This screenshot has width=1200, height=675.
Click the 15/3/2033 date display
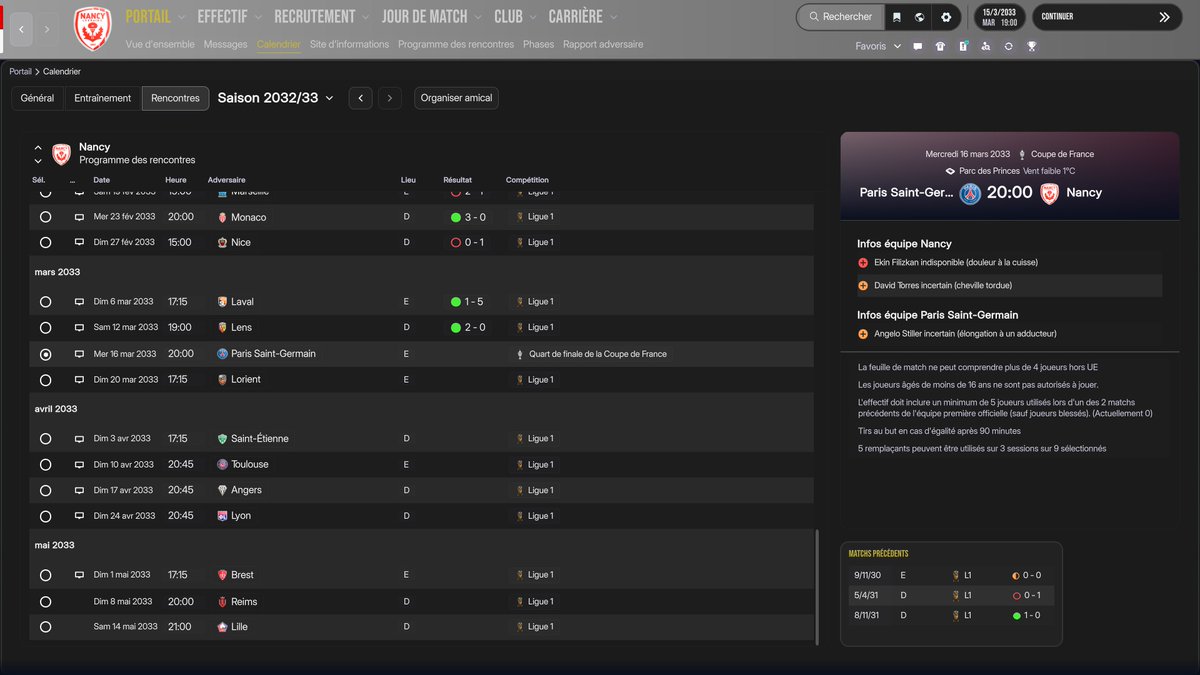1000,17
